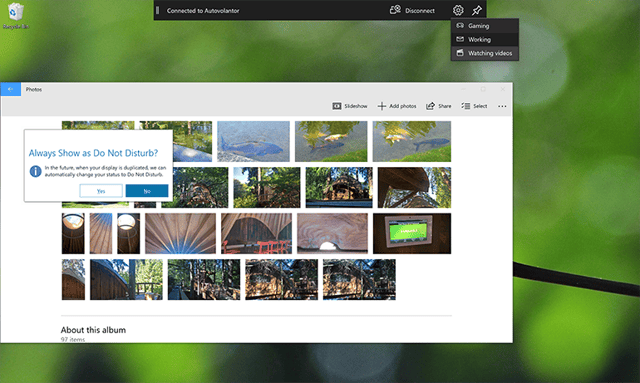Screen dimensions: 640x383
Task: Choose the Gaming mode option
Action: tap(484, 26)
